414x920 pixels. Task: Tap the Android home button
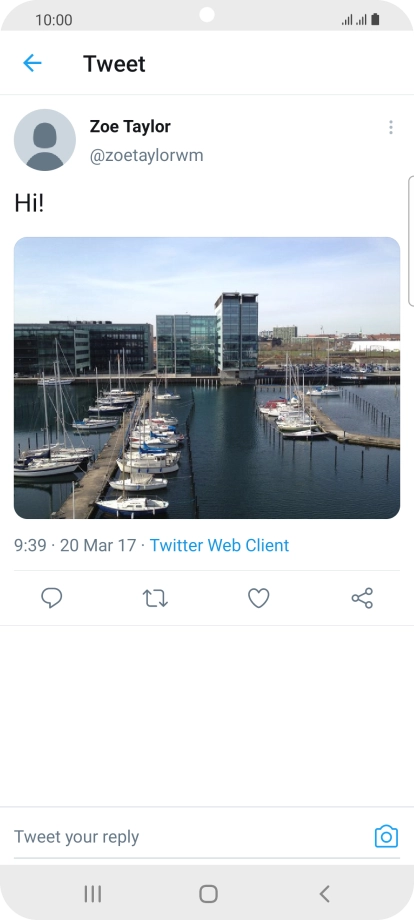point(208,894)
